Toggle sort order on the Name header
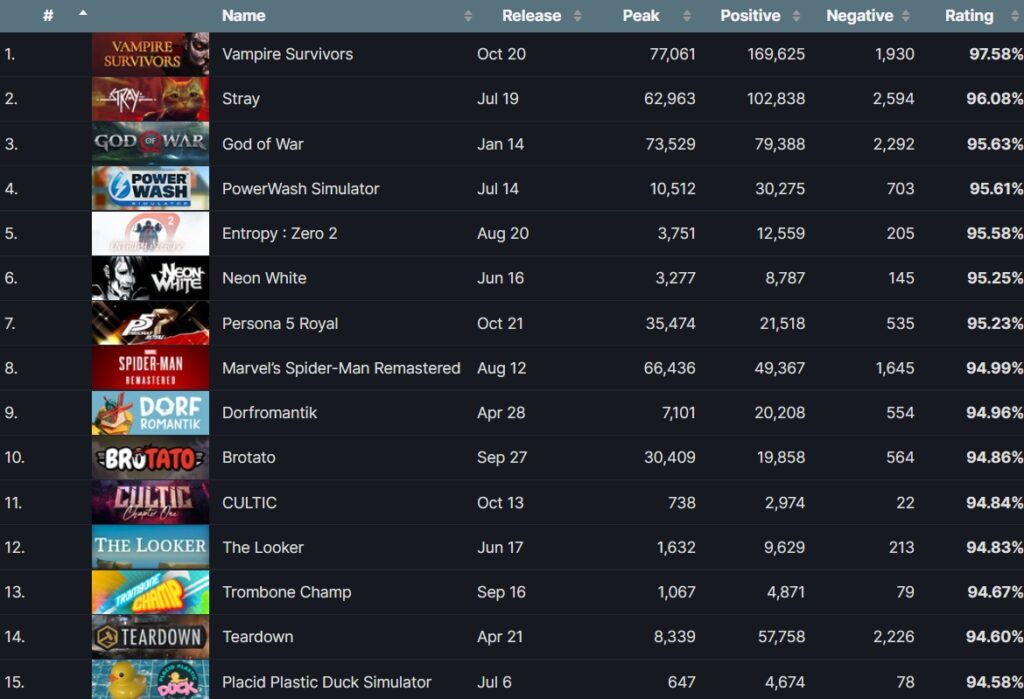This screenshot has width=1024, height=699. (x=242, y=15)
